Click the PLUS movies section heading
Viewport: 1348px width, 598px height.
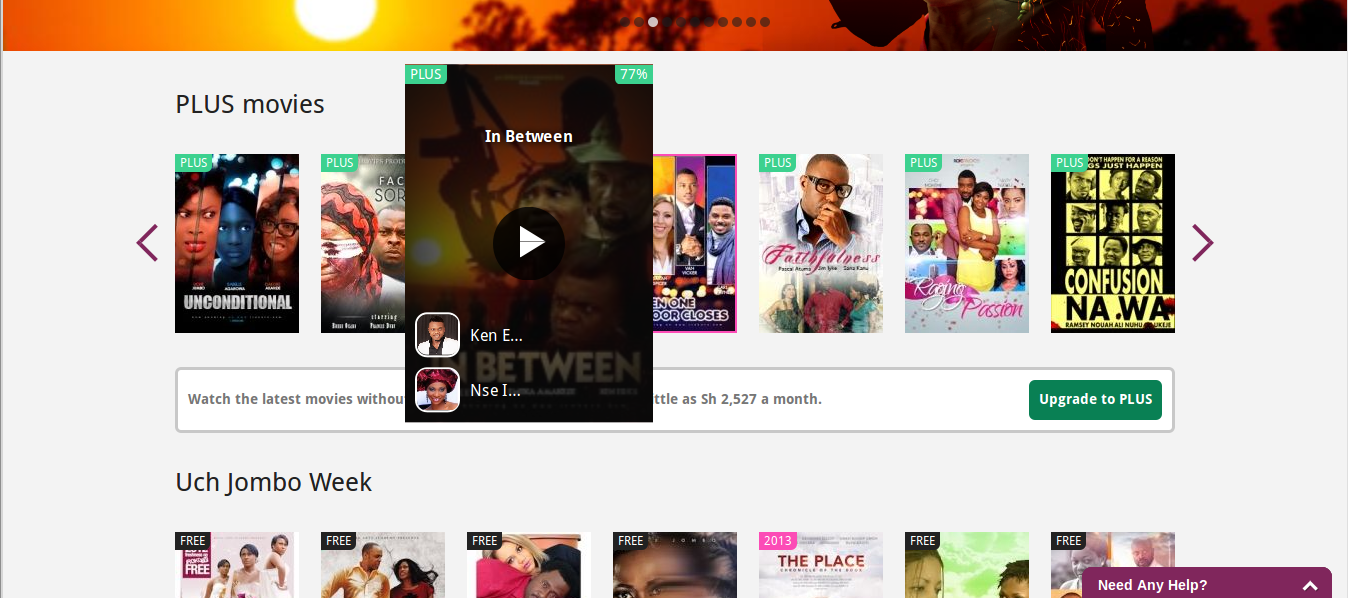pos(250,104)
